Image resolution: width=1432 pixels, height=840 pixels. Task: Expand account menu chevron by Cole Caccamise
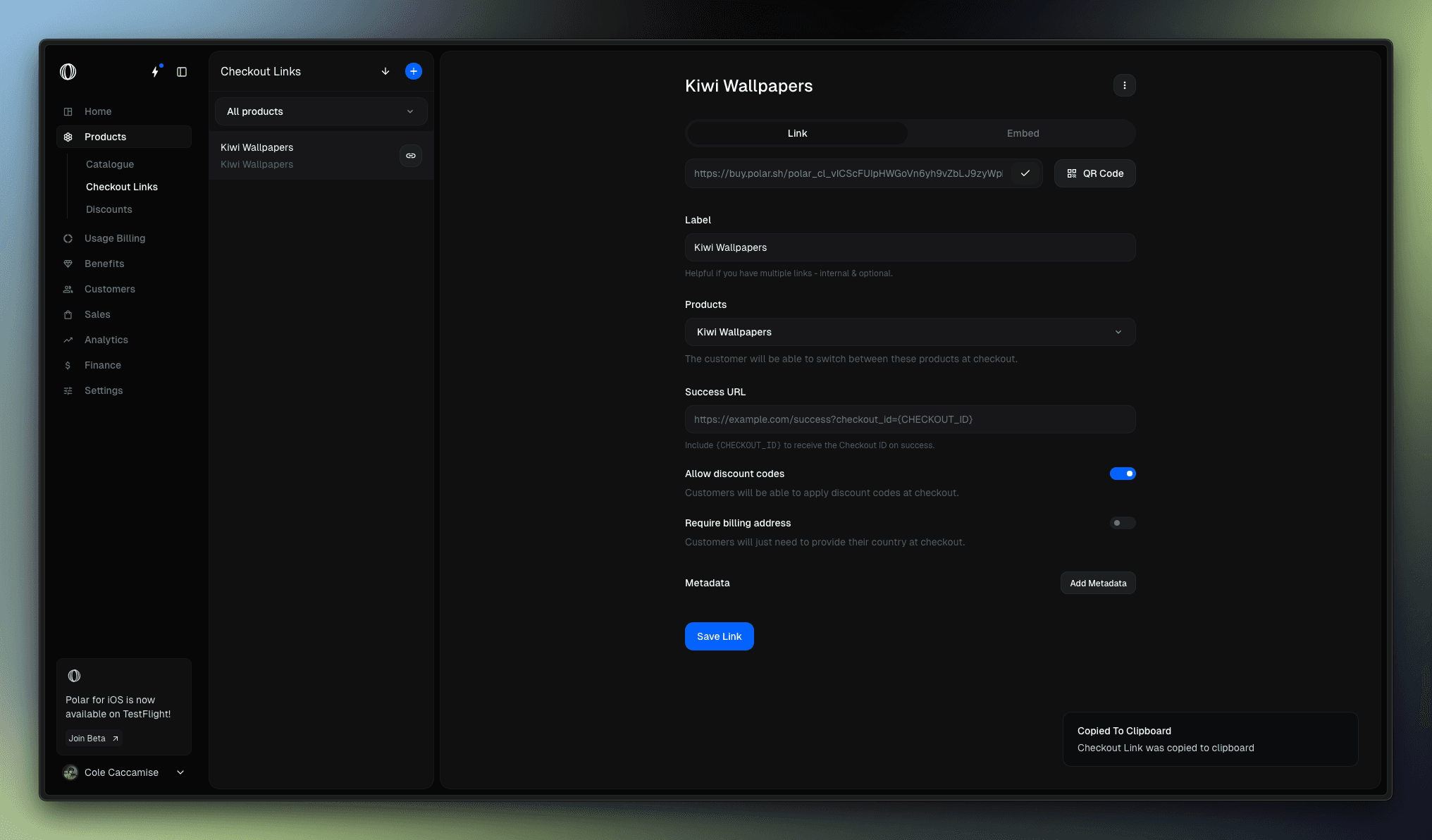pyautogui.click(x=180, y=772)
